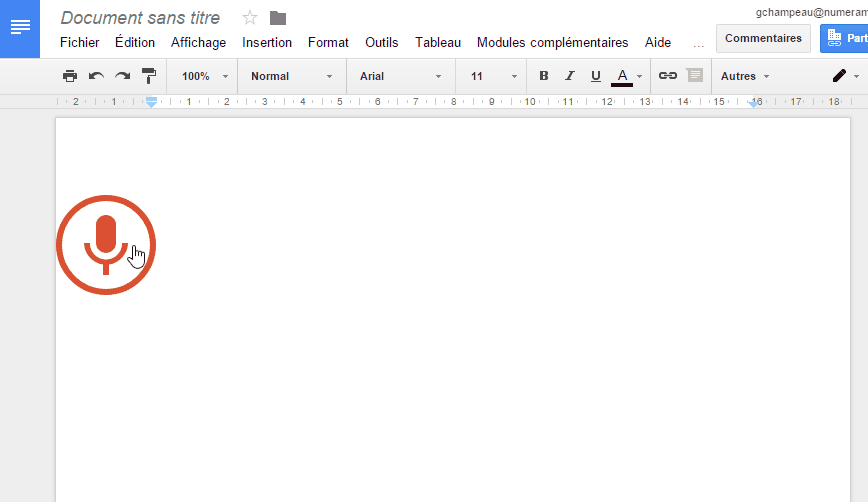Open the Normal paragraph style dropdown
Viewport: 868px width, 502px height.
[292, 76]
